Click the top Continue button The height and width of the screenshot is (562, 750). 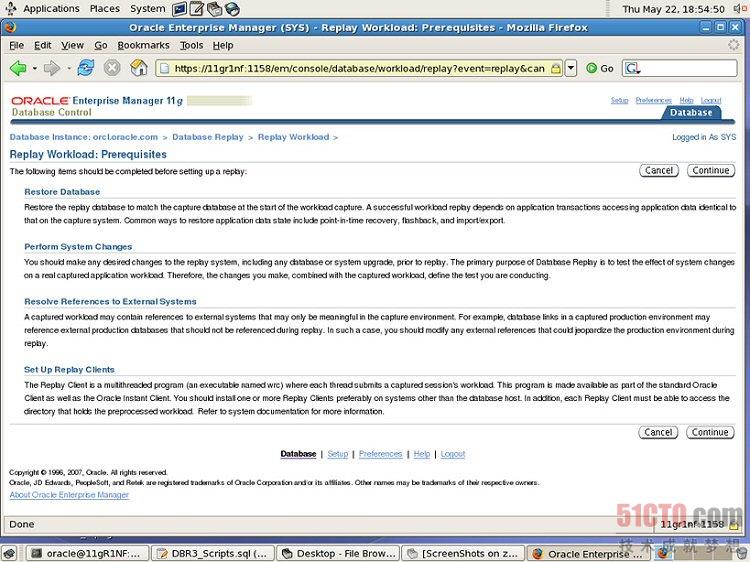click(711, 171)
